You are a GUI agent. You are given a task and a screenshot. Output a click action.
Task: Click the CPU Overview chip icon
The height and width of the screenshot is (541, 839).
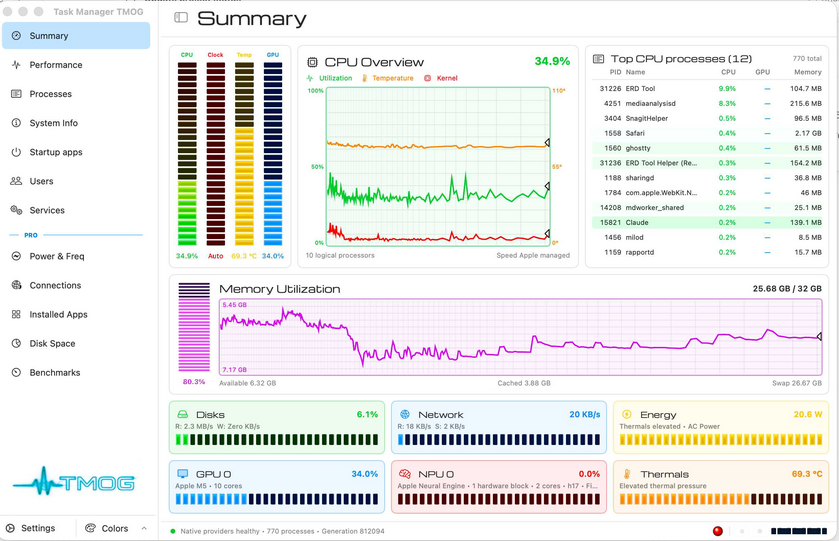pos(312,63)
